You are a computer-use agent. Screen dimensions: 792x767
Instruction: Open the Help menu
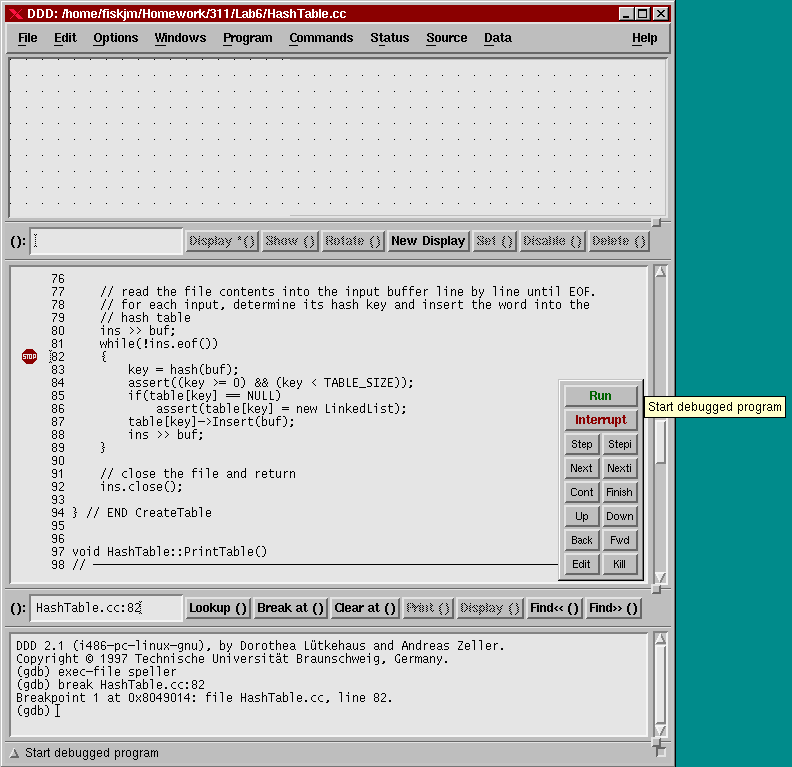[644, 38]
